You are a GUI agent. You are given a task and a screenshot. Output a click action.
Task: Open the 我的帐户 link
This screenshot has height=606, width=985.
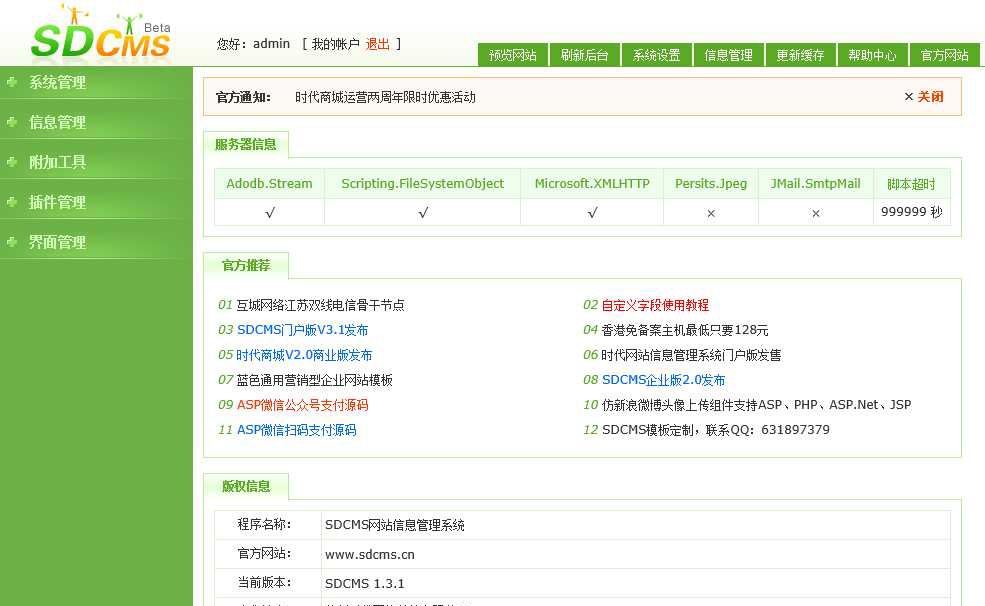pyautogui.click(x=335, y=44)
